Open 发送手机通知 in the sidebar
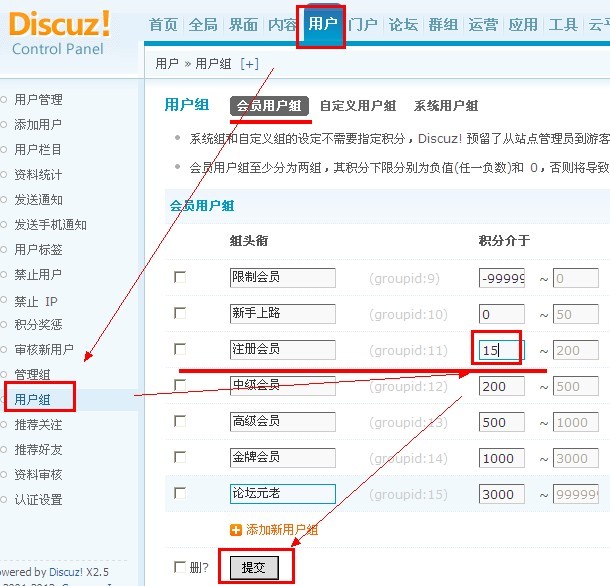The height and width of the screenshot is (586, 610). coord(50,225)
